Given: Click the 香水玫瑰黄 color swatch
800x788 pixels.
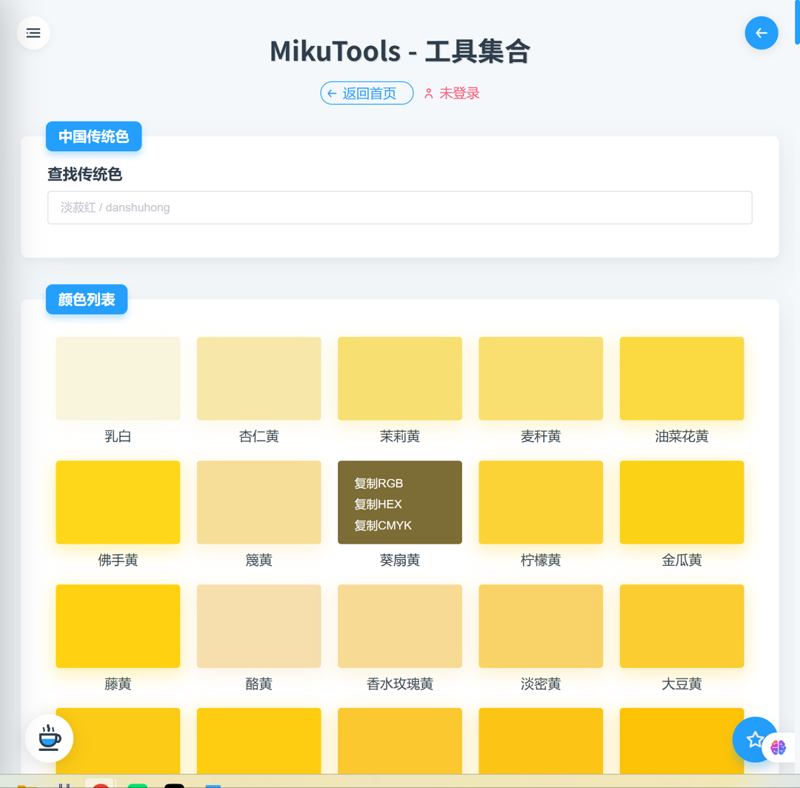Looking at the screenshot, I should coord(400,626).
